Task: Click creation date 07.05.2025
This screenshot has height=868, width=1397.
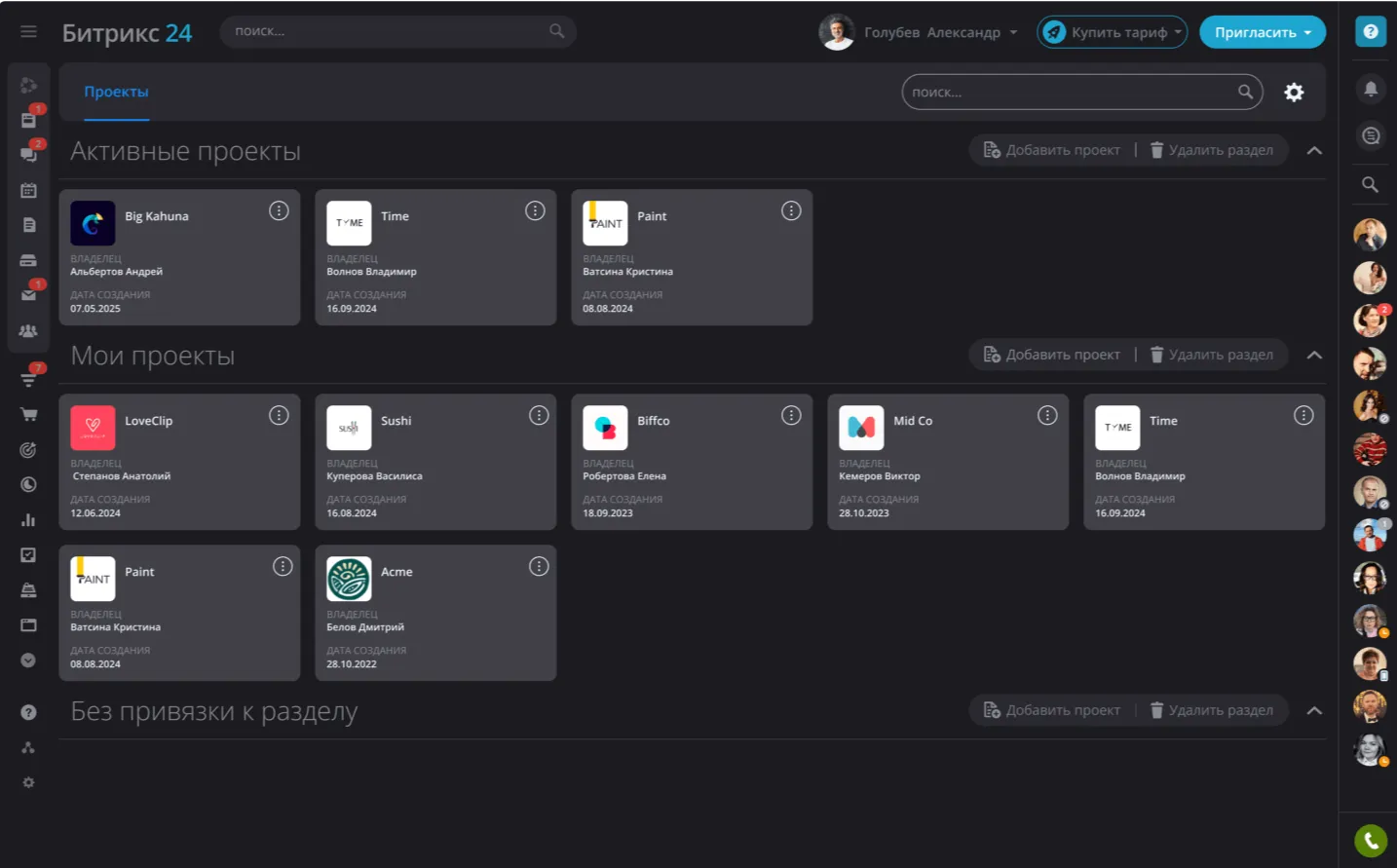Action: [x=95, y=309]
